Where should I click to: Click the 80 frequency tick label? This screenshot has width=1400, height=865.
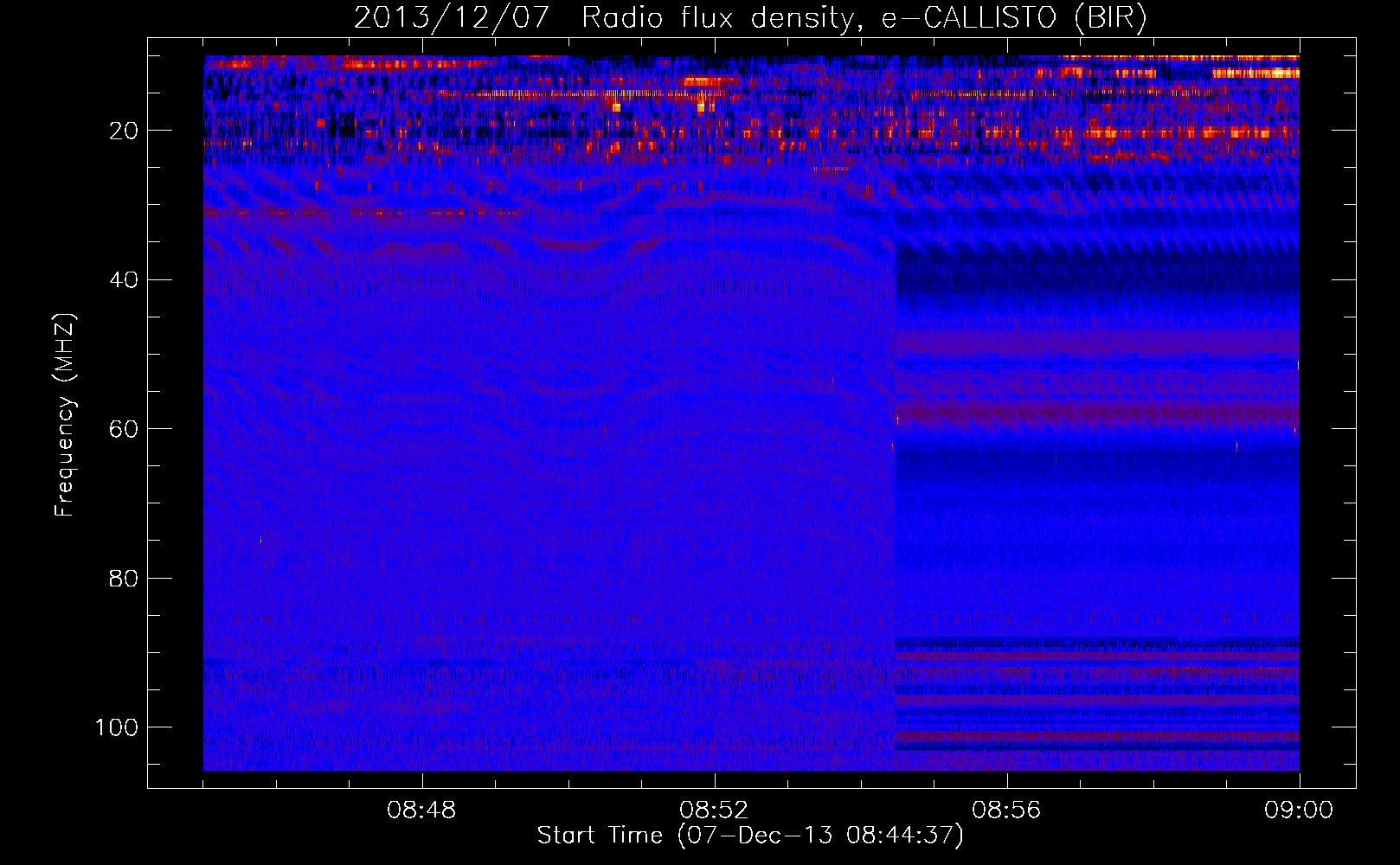click(x=124, y=579)
